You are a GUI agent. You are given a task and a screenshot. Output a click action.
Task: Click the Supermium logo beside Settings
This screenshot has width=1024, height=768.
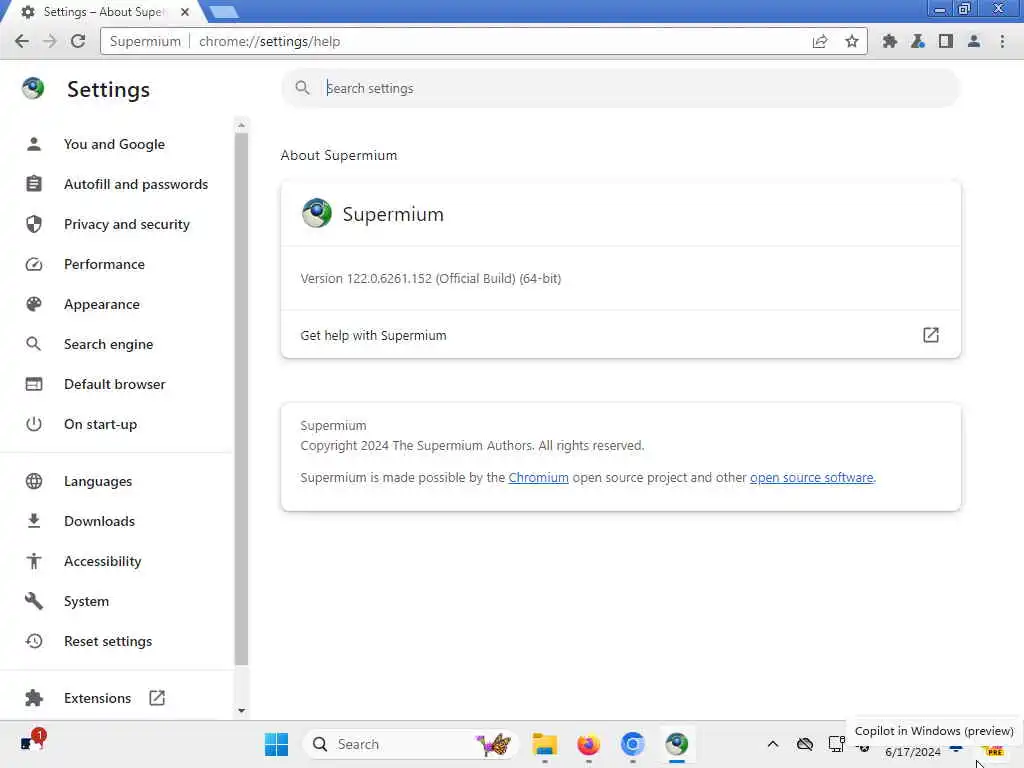pyautogui.click(x=33, y=88)
